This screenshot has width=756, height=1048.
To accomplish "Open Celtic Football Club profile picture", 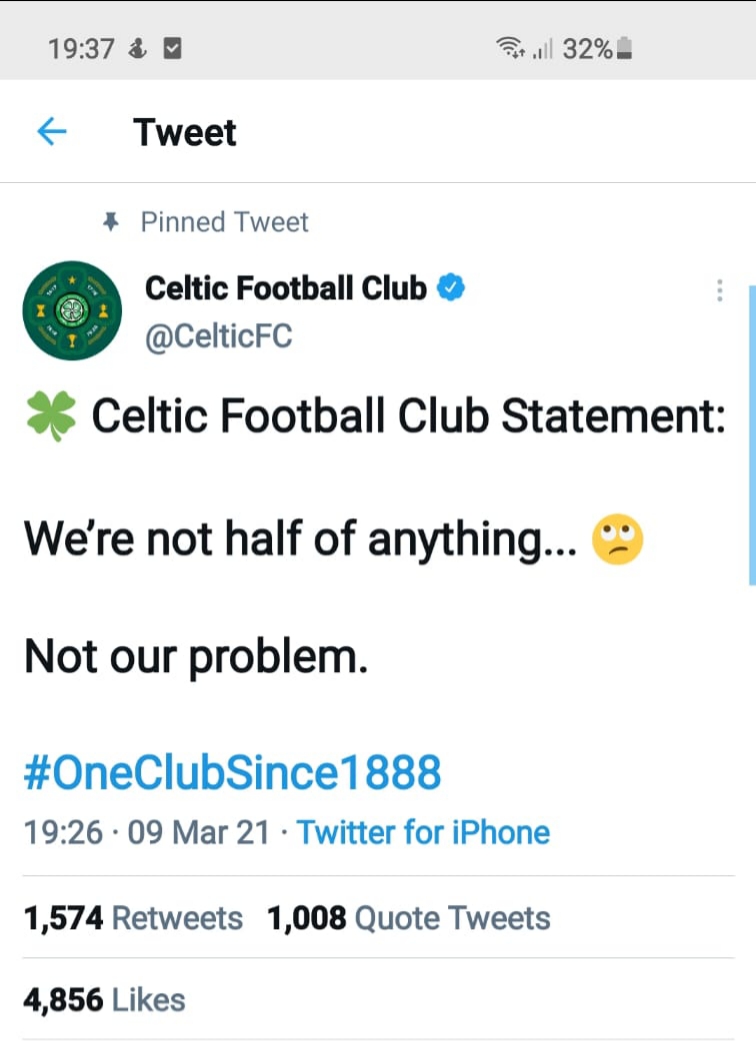I will pyautogui.click(x=72, y=311).
